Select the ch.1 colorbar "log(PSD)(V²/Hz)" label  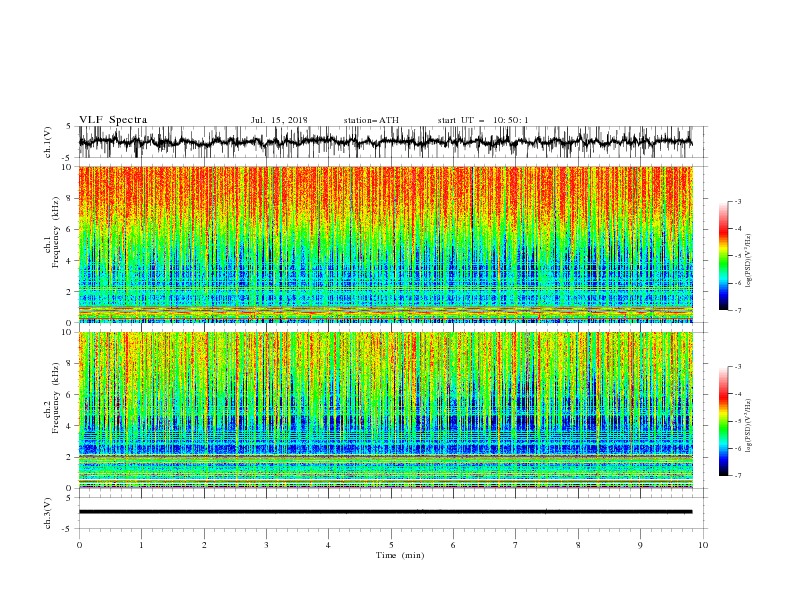coord(749,261)
